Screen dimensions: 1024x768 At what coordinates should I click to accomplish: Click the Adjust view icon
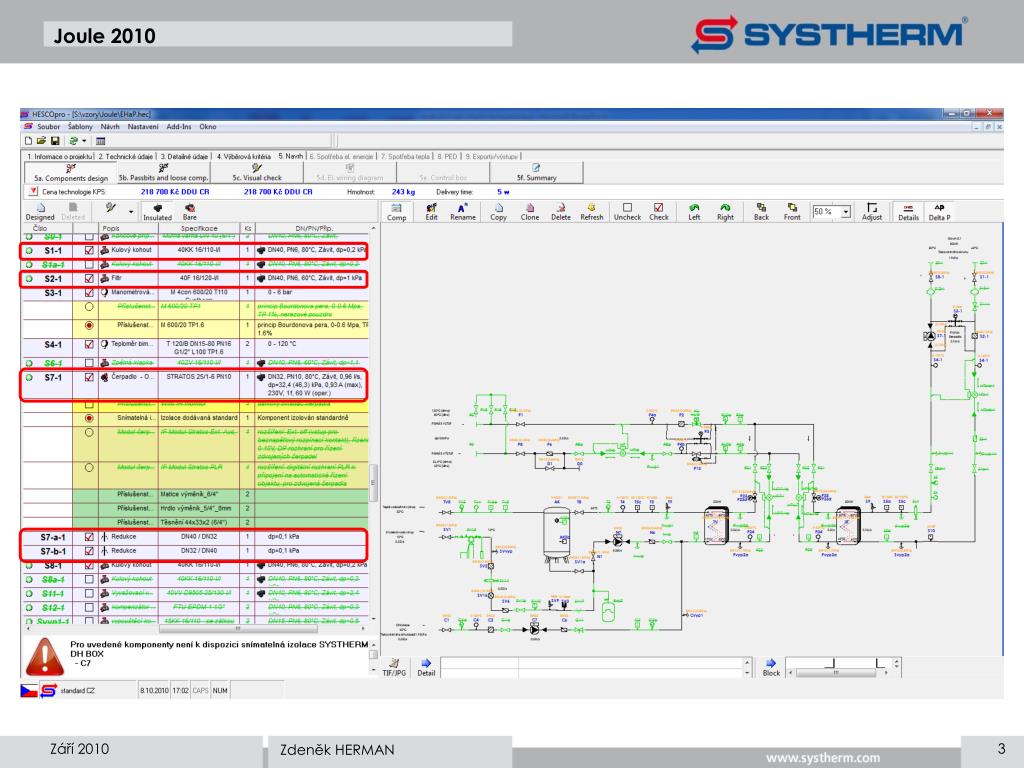coord(872,212)
